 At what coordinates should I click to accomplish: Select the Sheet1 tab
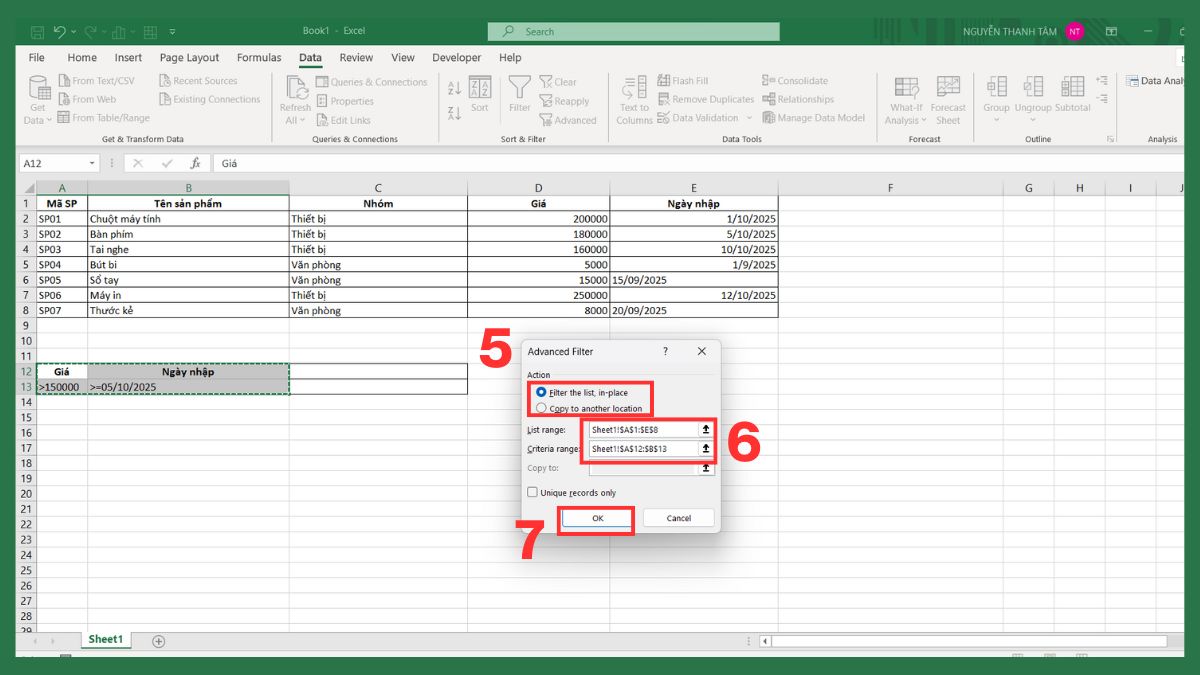105,639
